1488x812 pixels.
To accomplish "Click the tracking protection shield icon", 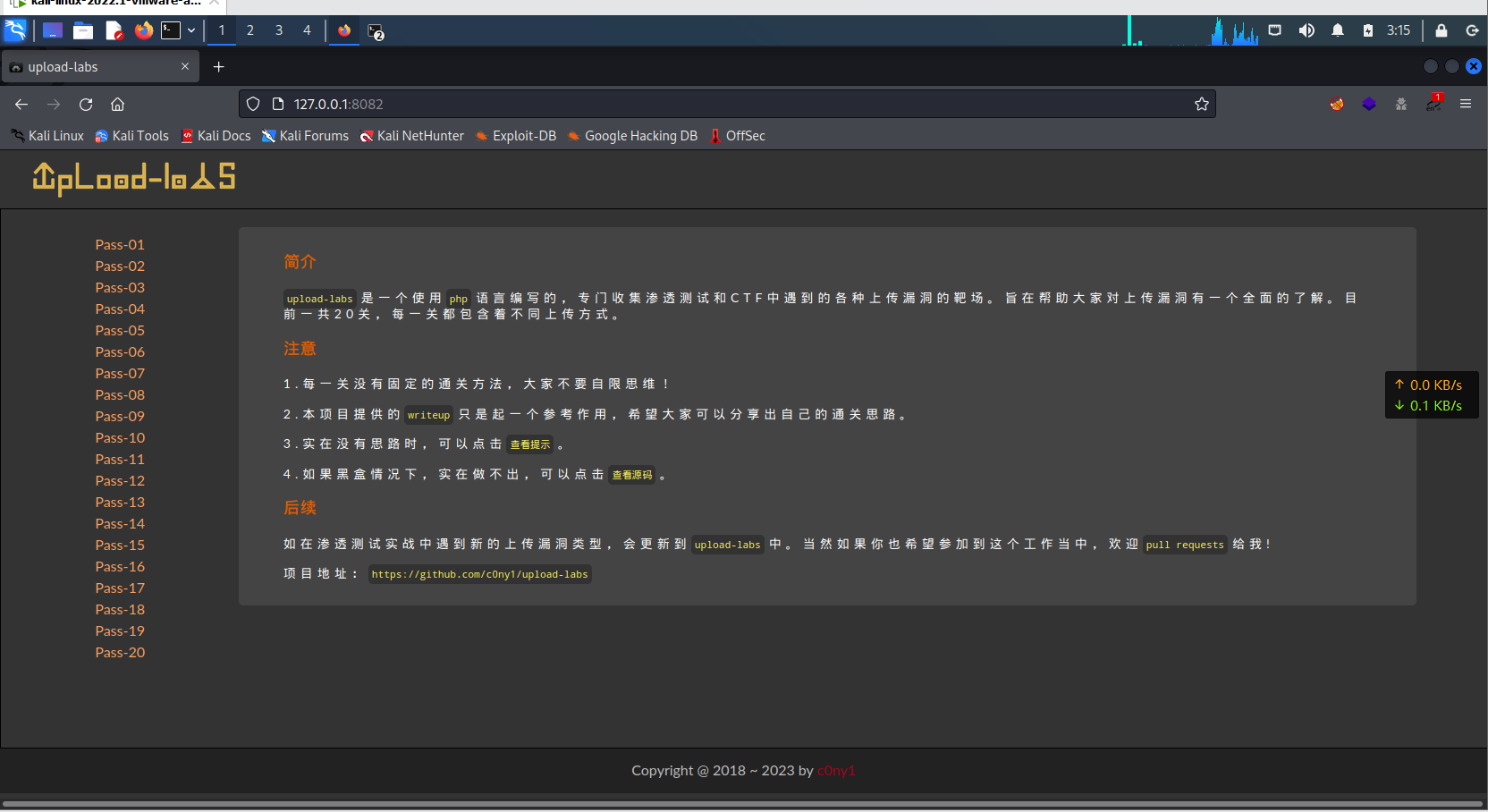I will (253, 104).
